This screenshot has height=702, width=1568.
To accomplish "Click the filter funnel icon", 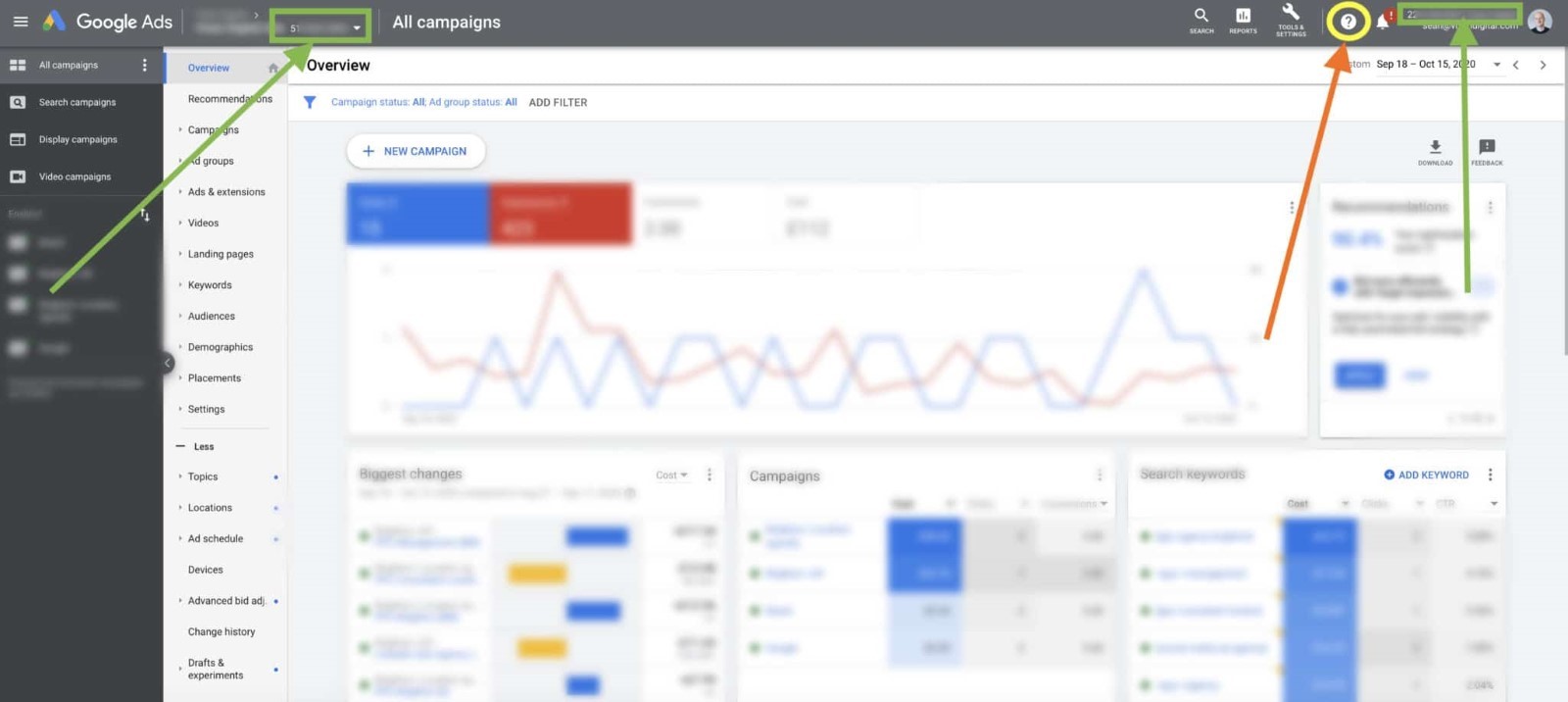I will [x=310, y=102].
